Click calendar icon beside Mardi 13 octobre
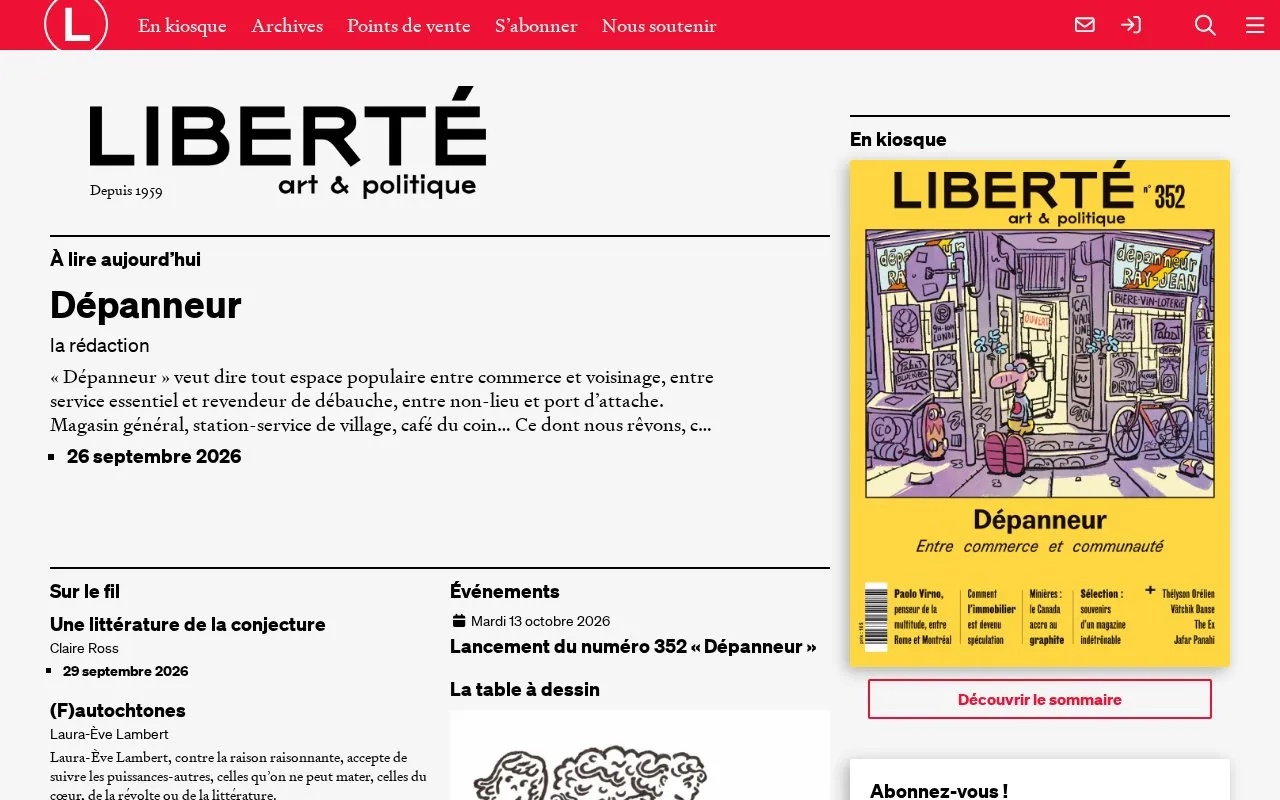This screenshot has height=800, width=1280. [459, 621]
